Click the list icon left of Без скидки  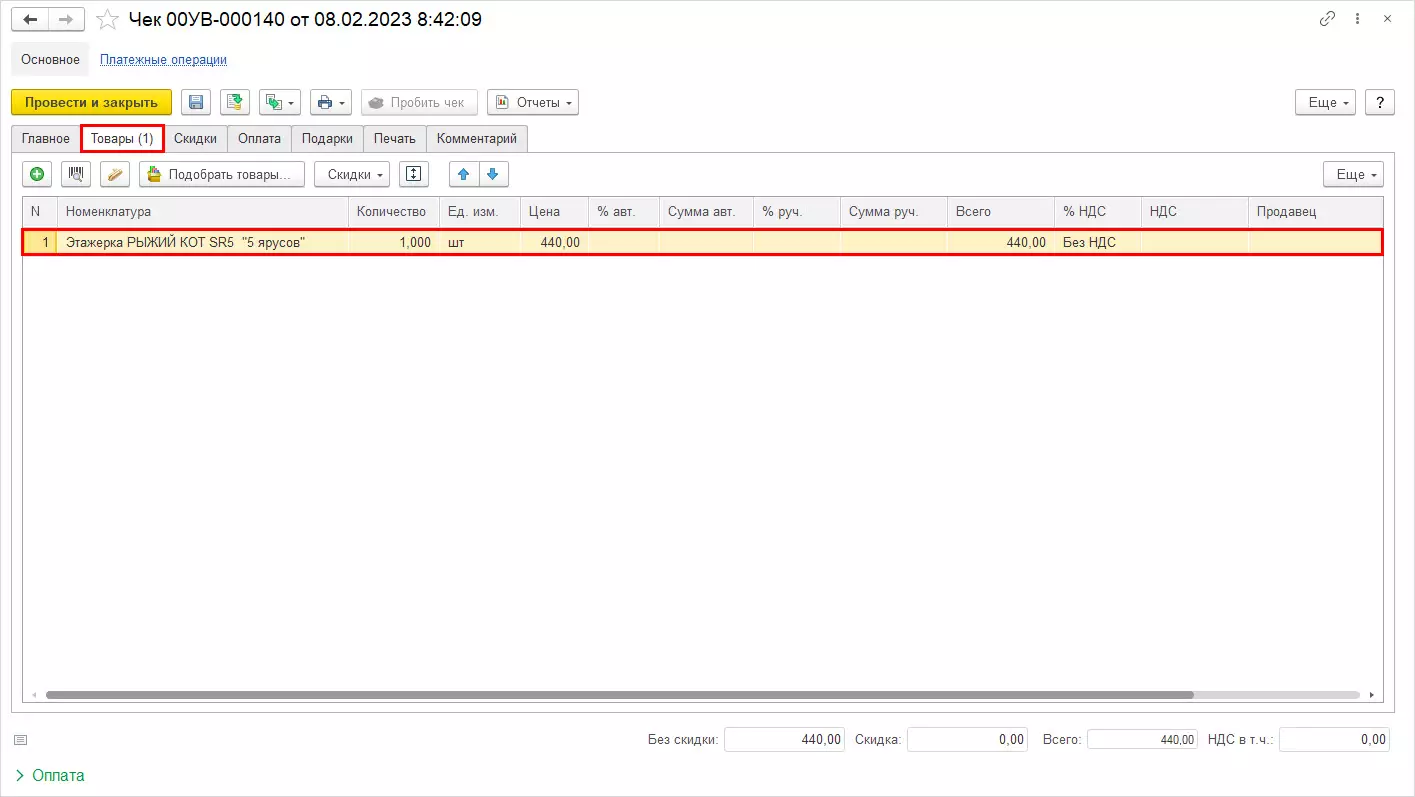tap(21, 740)
